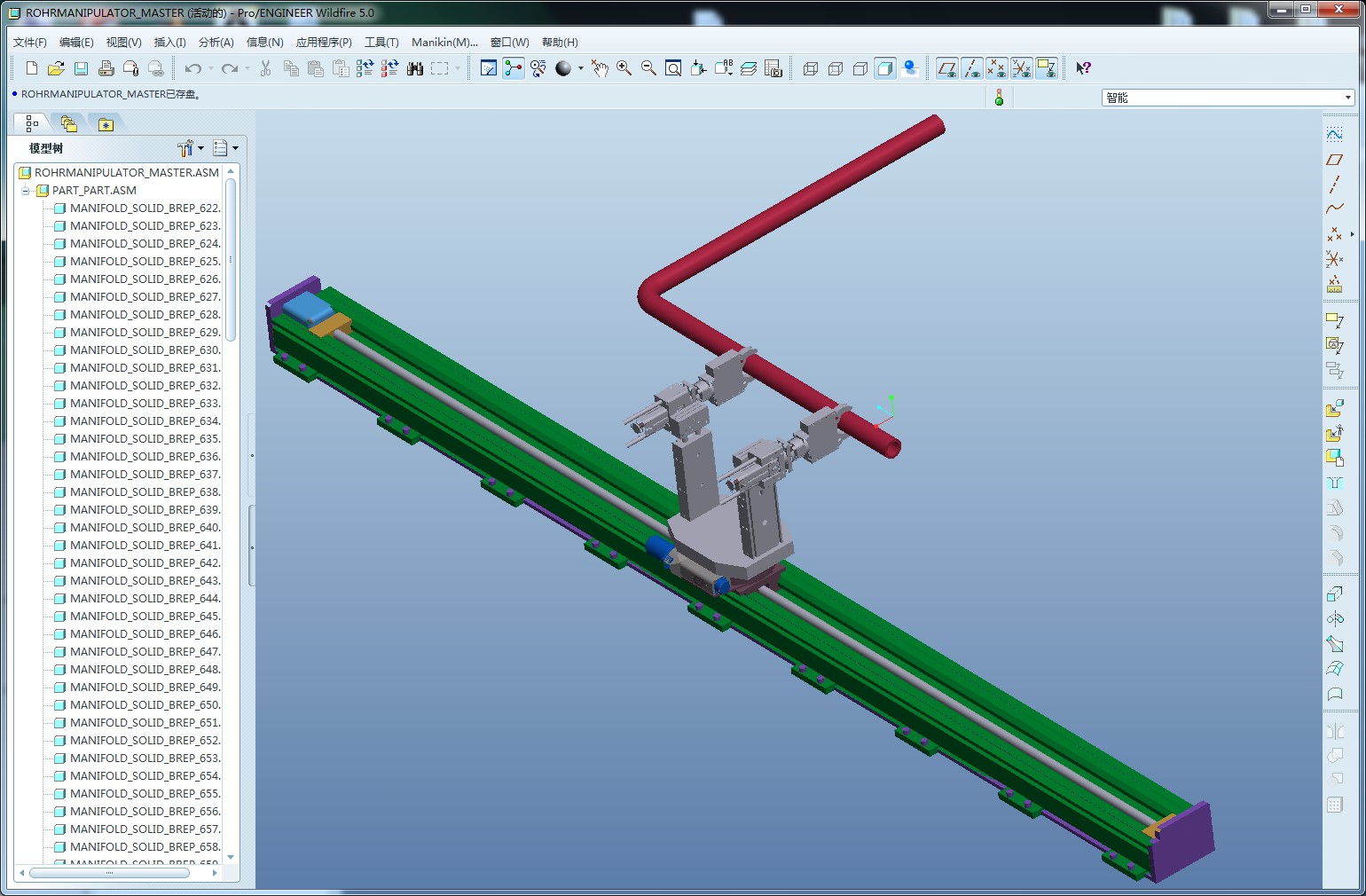
Task: Select the Datum Coordinate System tool
Action: 1335,259
